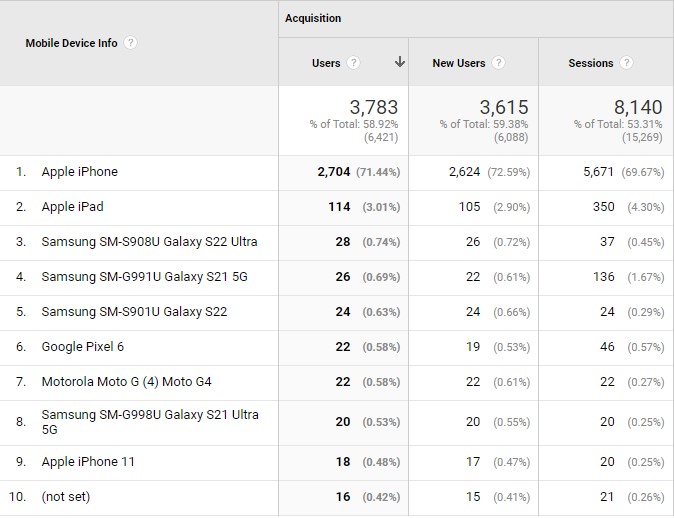Open Samsung SM-S901U Galaxy S22 link
Image resolution: width=674 pixels, height=518 pixels.
click(134, 312)
